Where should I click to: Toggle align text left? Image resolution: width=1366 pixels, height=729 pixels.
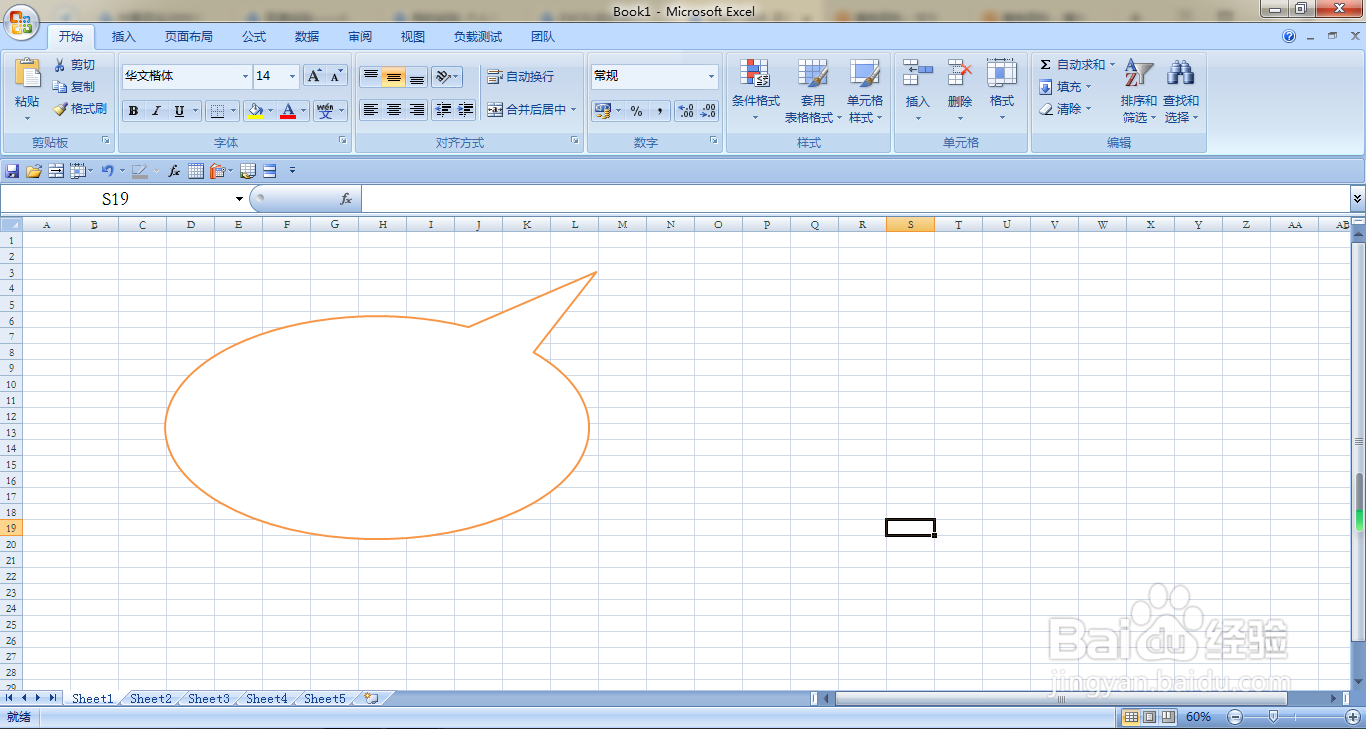tap(371, 110)
